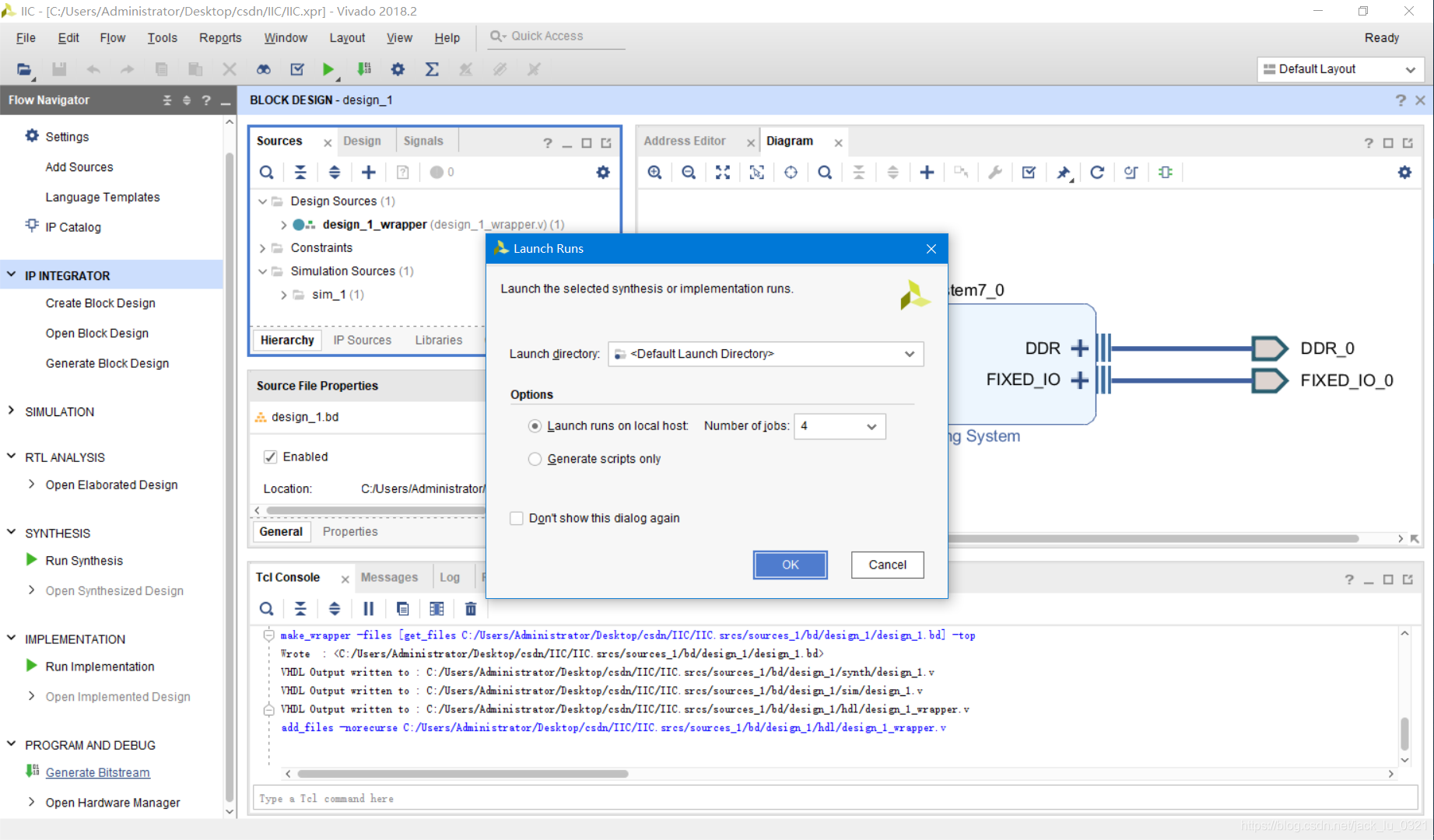Open the Reports menu
This screenshot has width=1434, height=840.
click(220, 38)
